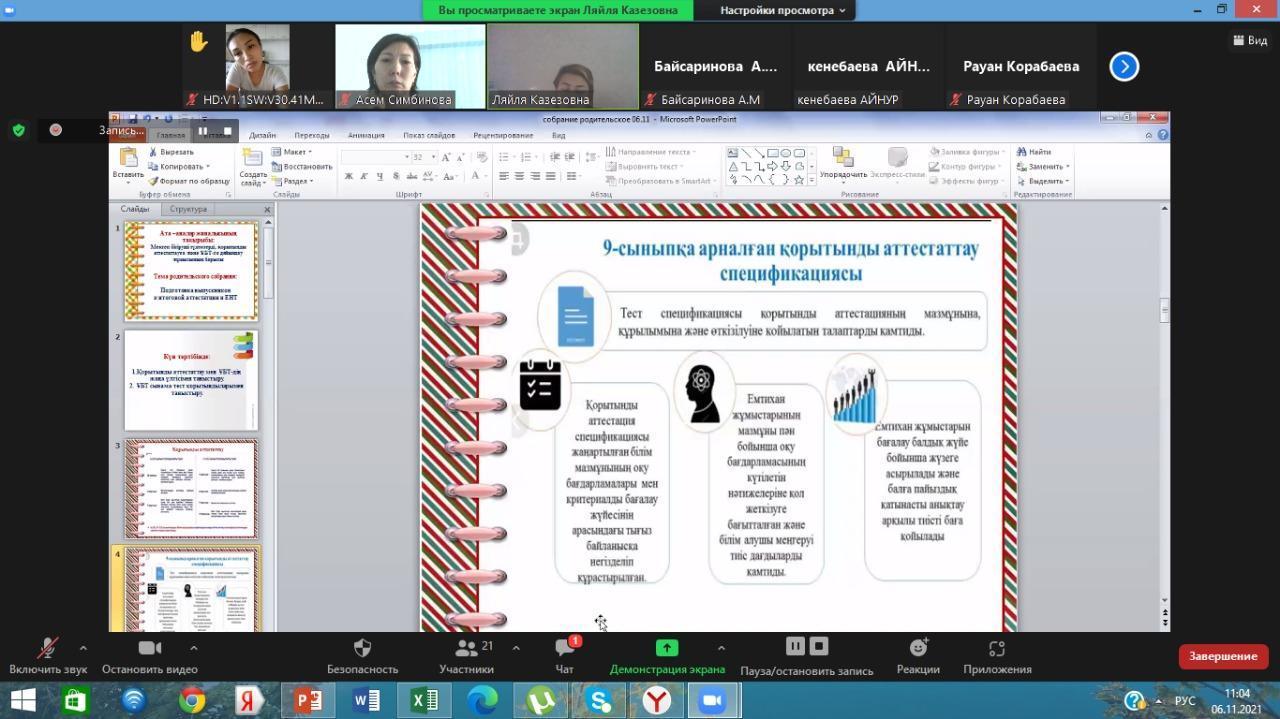Open the Вид ribbon tab in PowerPoint

pos(559,135)
